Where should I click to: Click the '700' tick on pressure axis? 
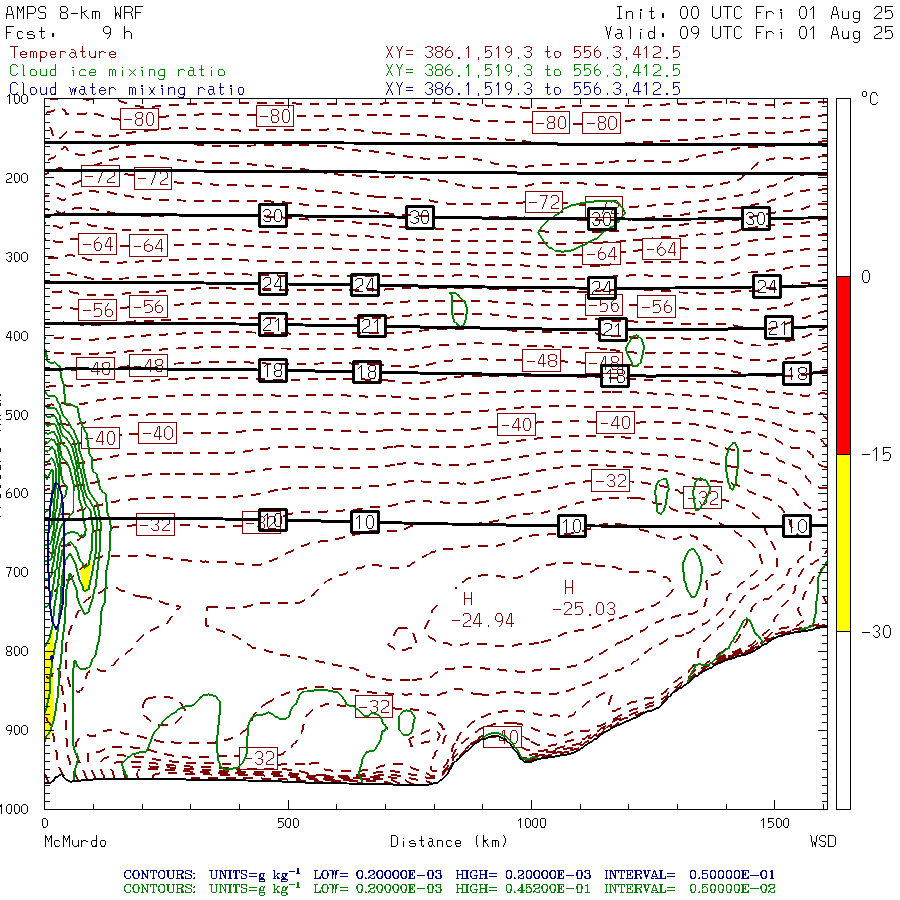(17, 572)
